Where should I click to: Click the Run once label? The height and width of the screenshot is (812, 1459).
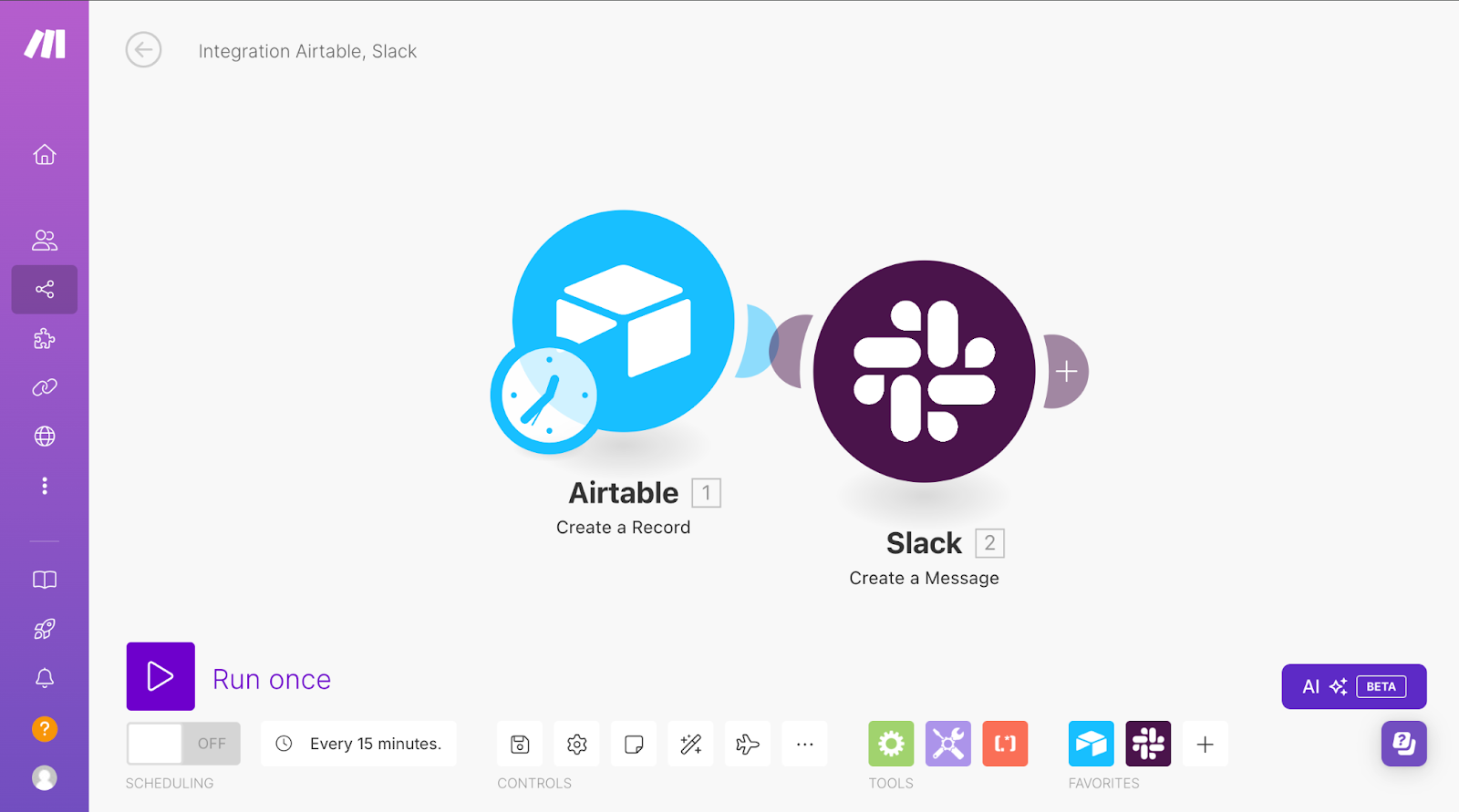pyautogui.click(x=272, y=680)
